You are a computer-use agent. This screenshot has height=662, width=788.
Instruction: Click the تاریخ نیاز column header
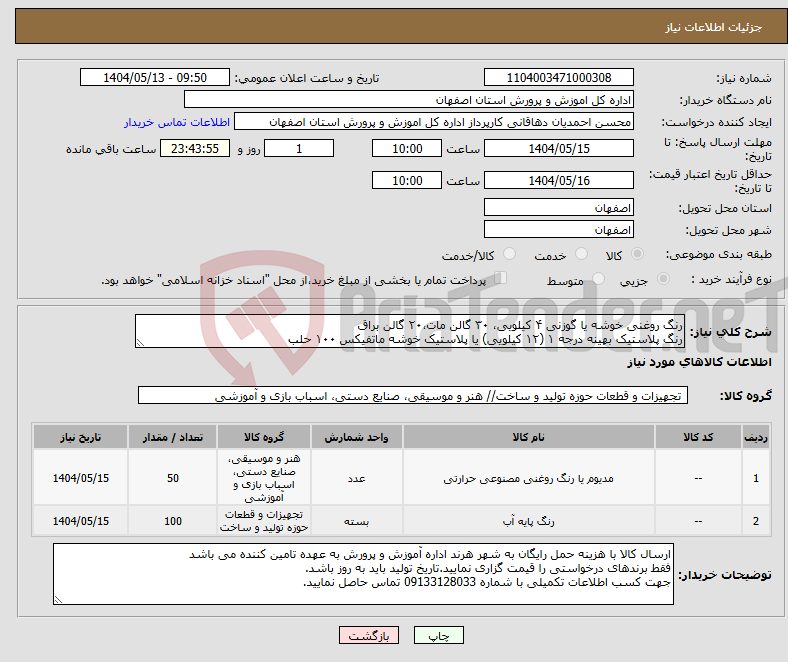[81, 437]
